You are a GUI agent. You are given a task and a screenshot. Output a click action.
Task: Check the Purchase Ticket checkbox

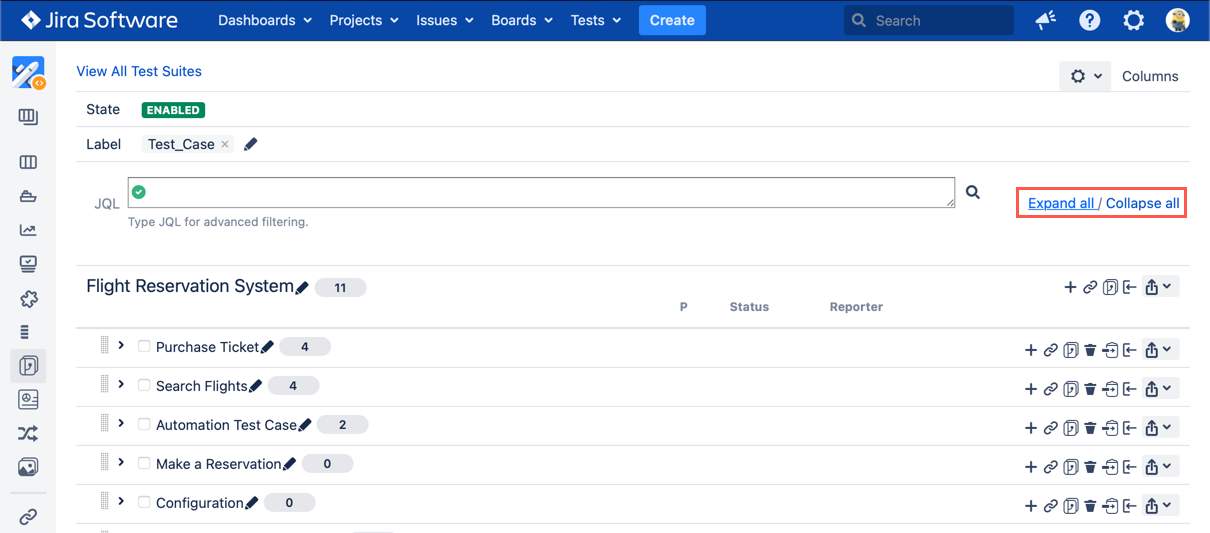144,347
